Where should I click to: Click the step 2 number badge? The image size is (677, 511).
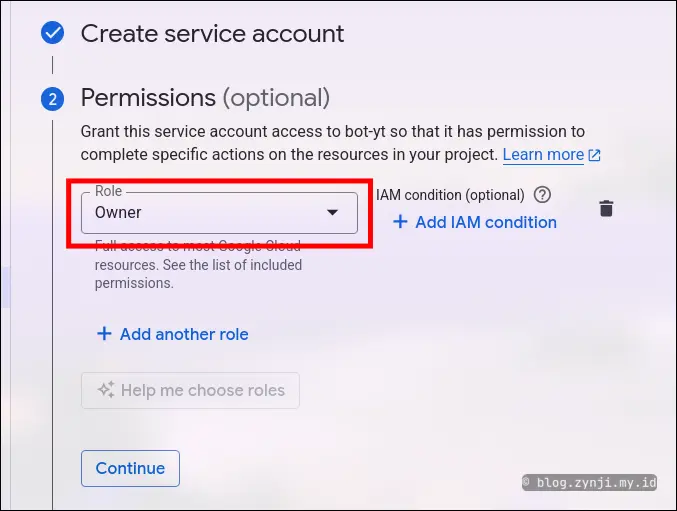(x=52, y=98)
